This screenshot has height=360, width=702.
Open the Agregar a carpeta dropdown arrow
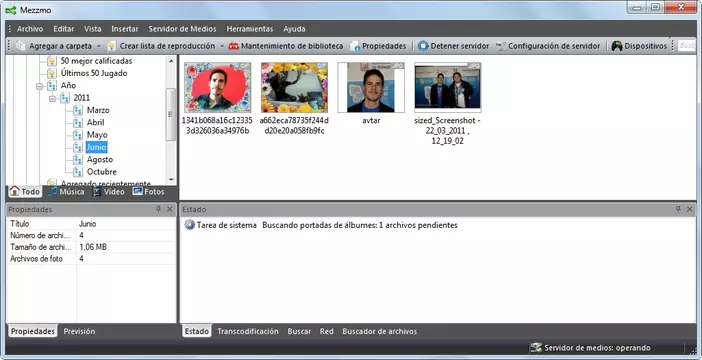coord(99,46)
